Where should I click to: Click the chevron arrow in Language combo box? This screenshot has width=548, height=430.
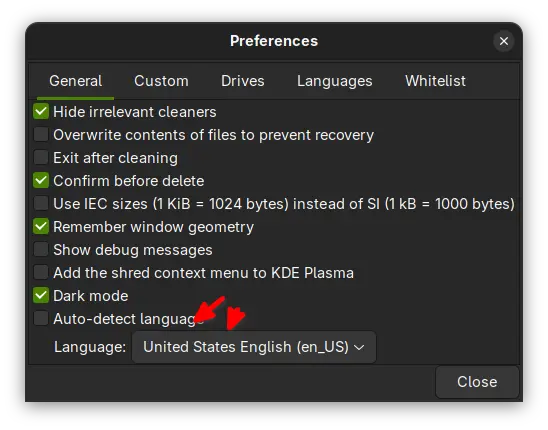click(359, 347)
